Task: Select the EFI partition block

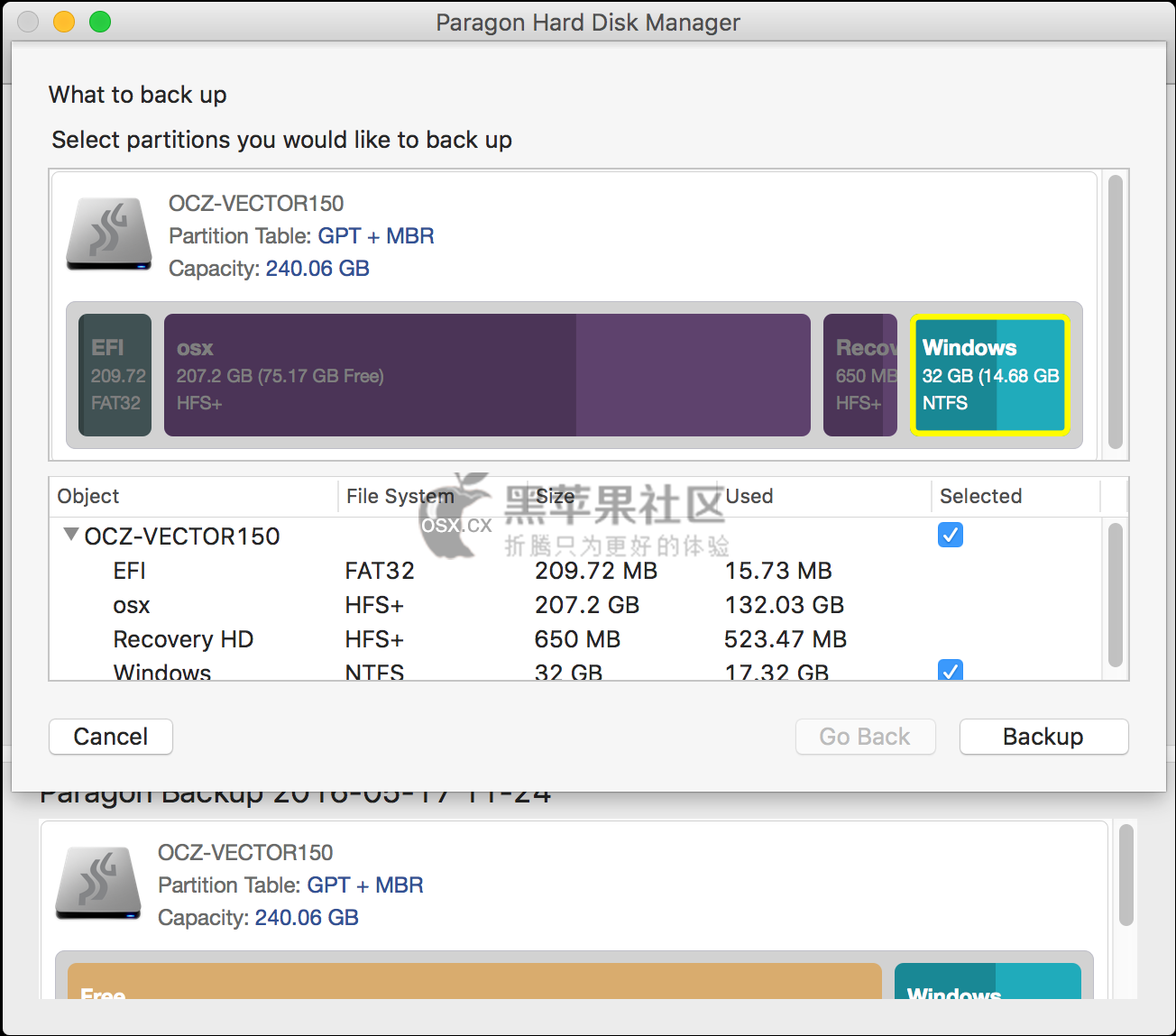Action: 115,375
